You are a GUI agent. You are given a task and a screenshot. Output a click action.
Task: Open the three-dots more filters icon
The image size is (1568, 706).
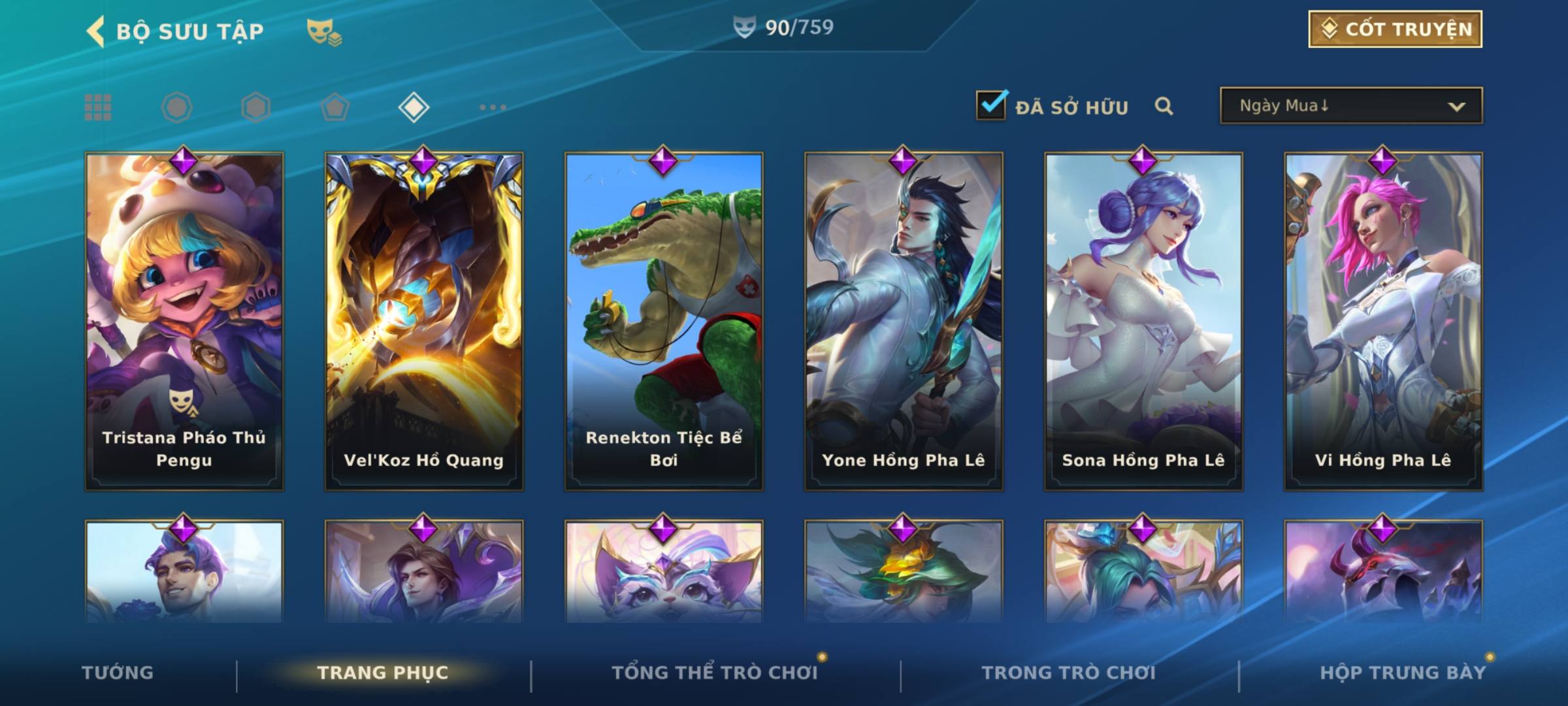tap(493, 107)
